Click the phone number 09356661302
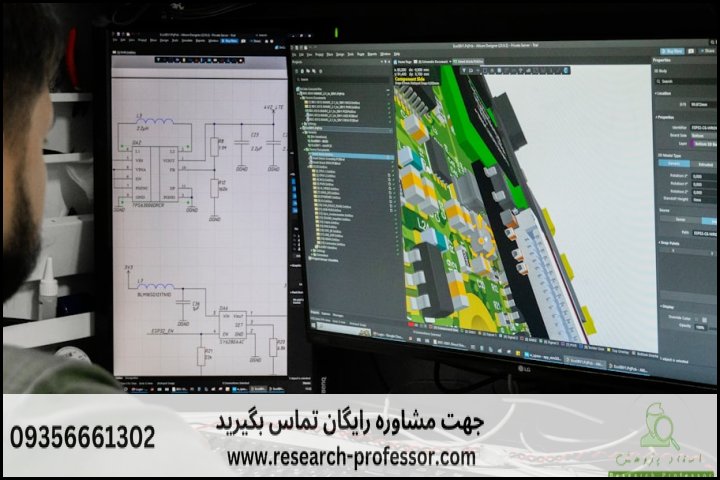Viewport: 720px width, 480px height. point(83,437)
